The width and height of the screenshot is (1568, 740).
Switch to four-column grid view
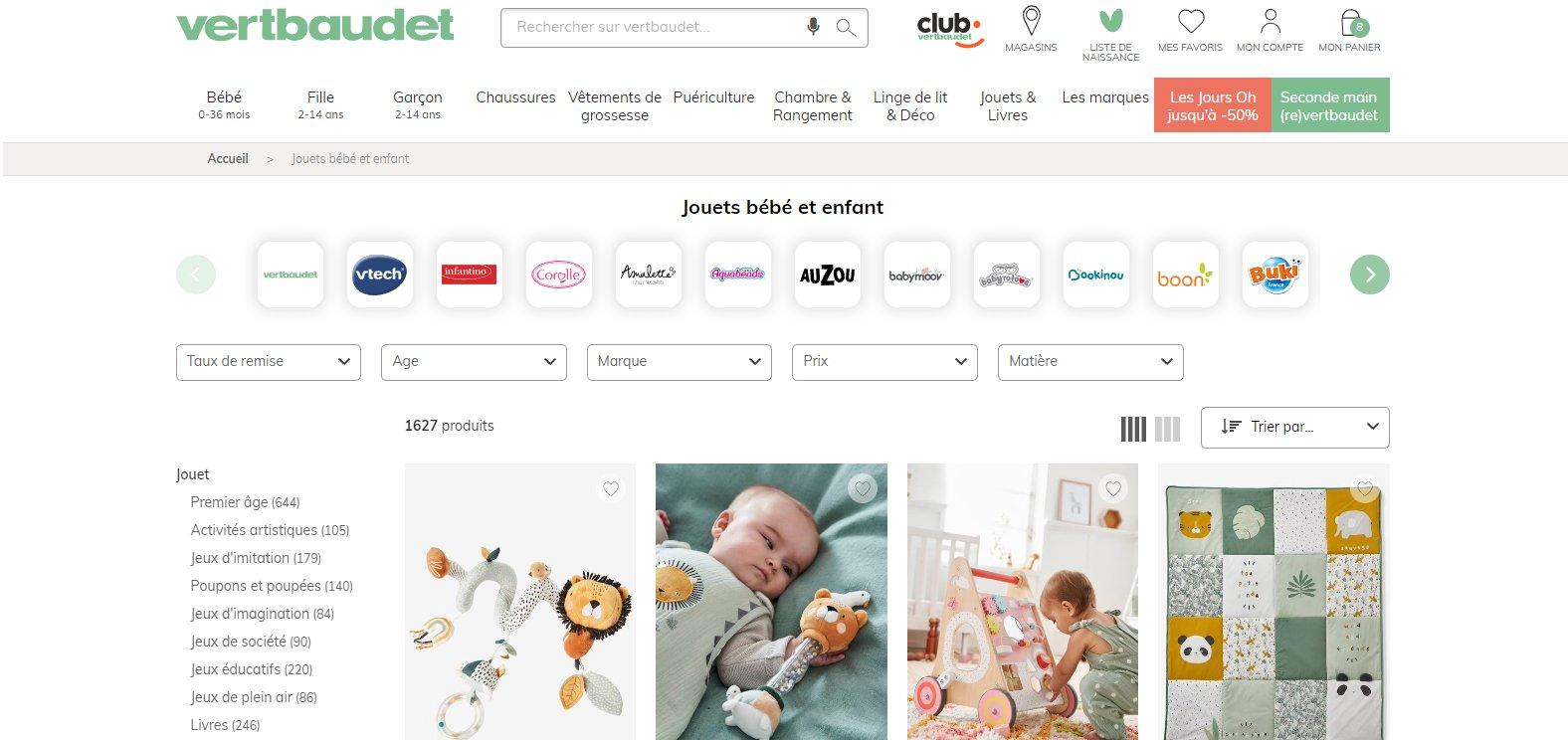coord(1133,429)
